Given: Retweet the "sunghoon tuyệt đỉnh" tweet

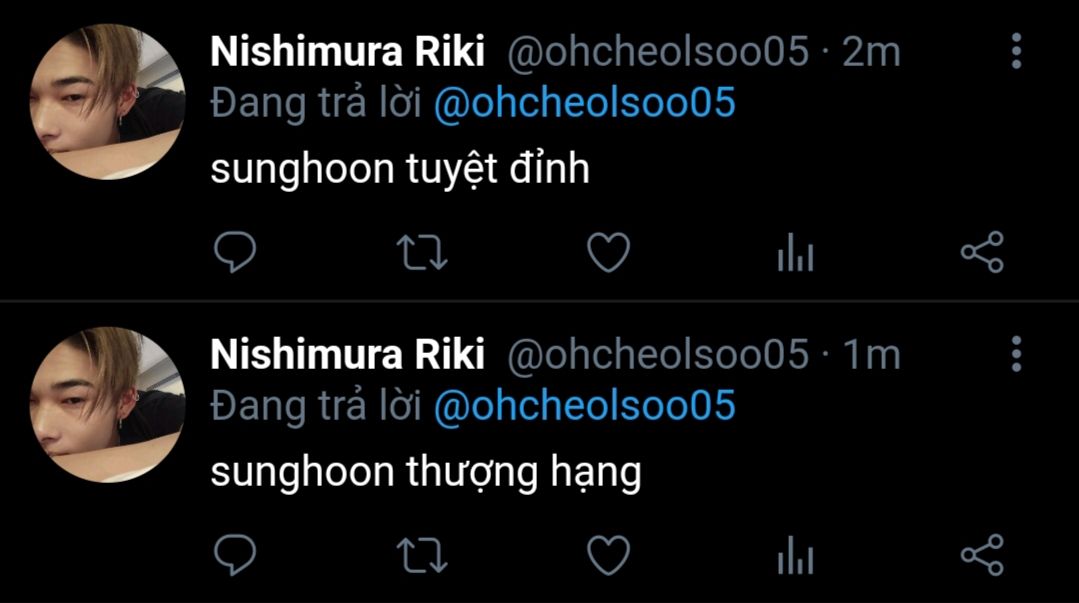Looking at the screenshot, I should coord(422,253).
